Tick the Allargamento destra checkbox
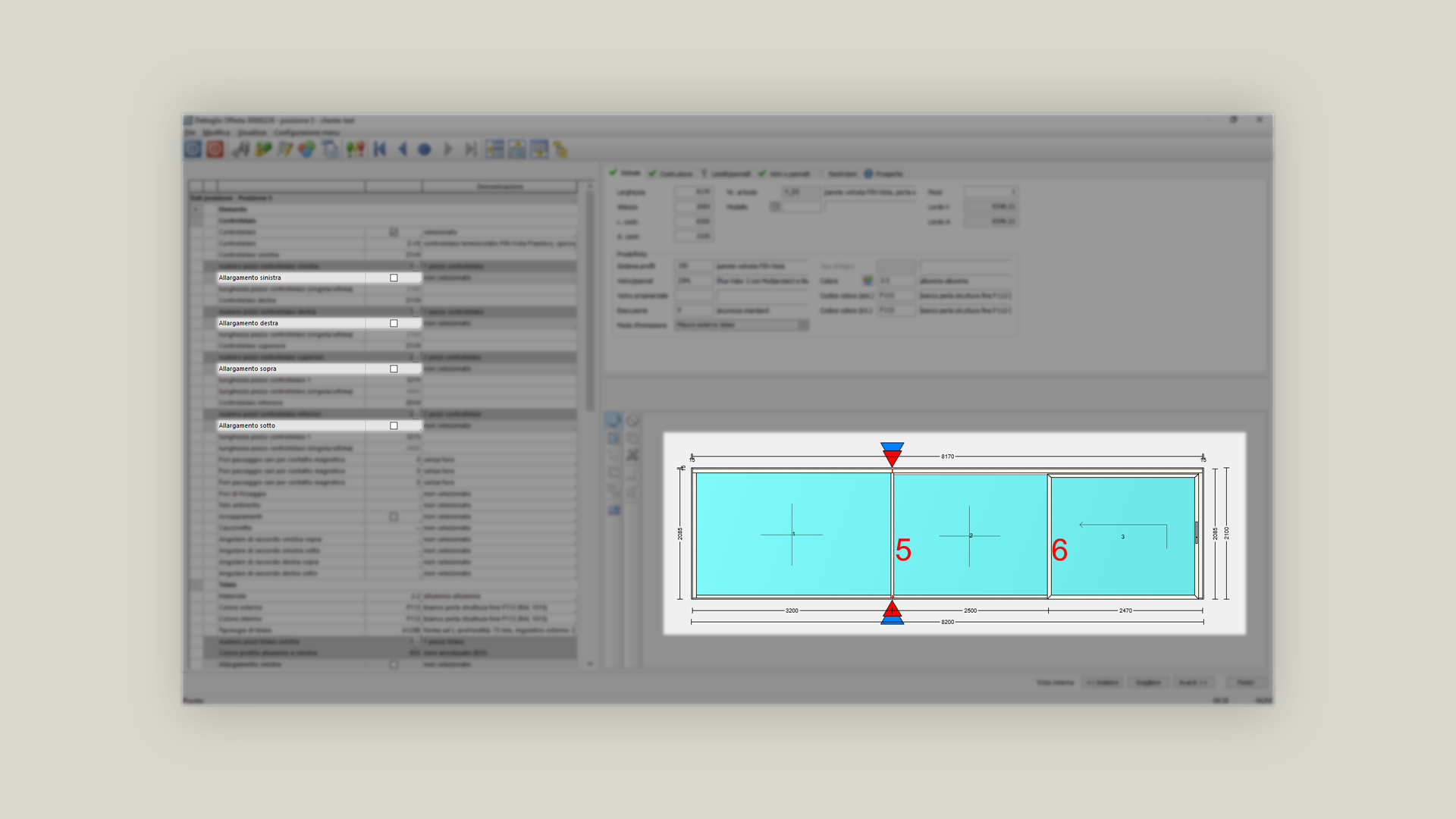The height and width of the screenshot is (819, 1456). (x=394, y=323)
